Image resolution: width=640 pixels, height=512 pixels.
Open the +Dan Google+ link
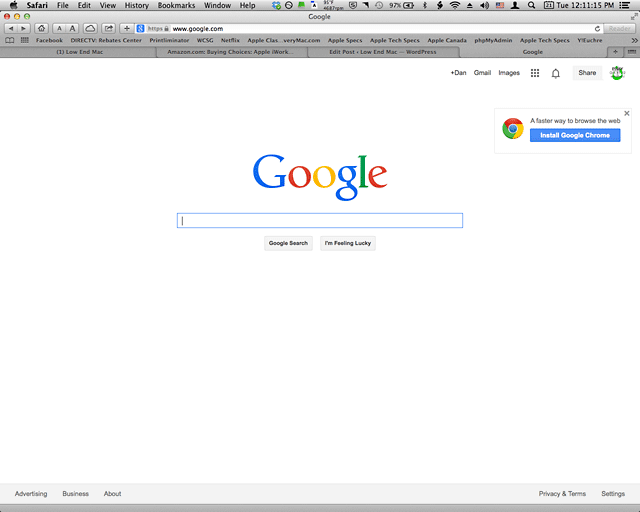[x=458, y=73]
